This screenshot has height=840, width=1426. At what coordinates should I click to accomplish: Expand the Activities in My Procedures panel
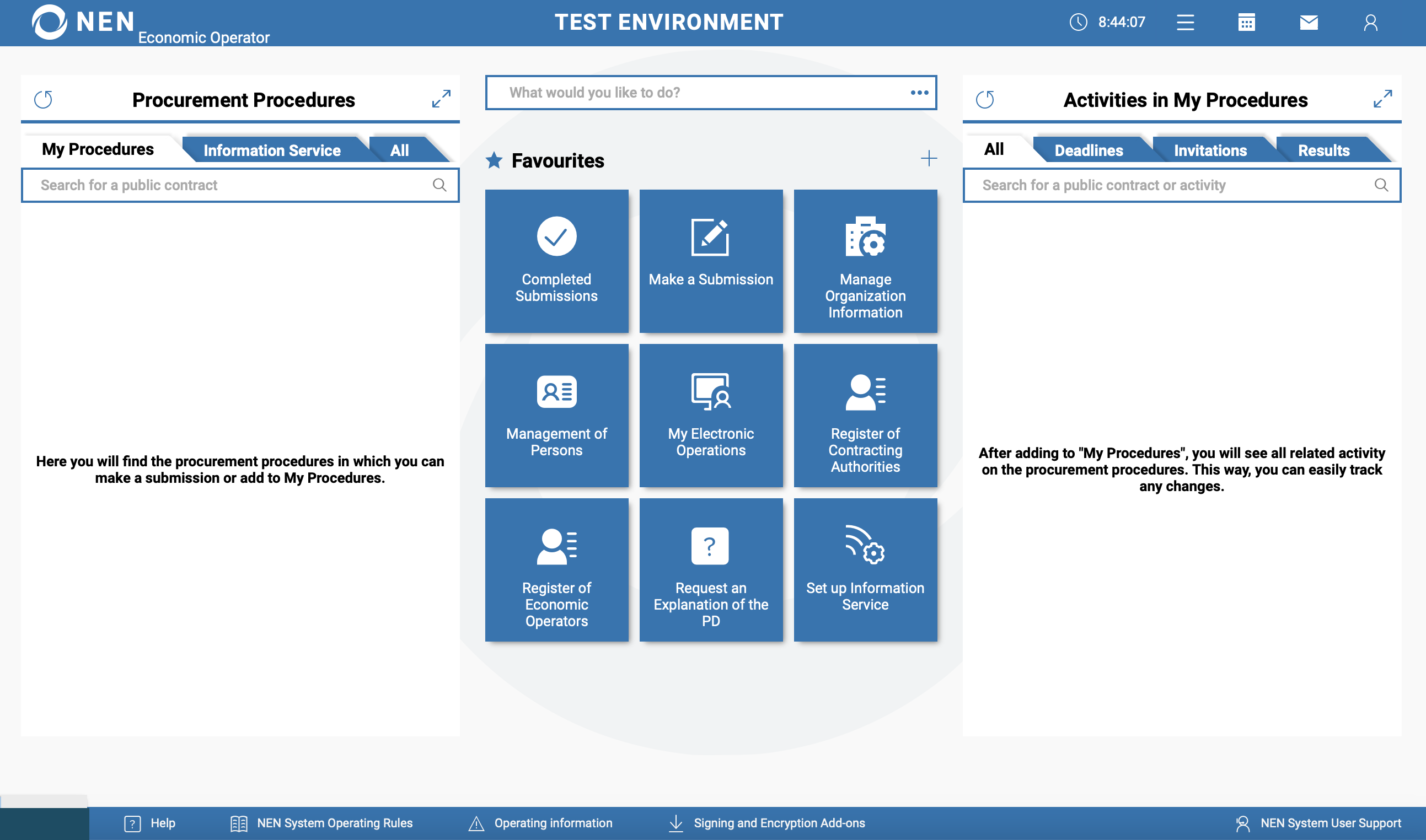(x=1382, y=99)
